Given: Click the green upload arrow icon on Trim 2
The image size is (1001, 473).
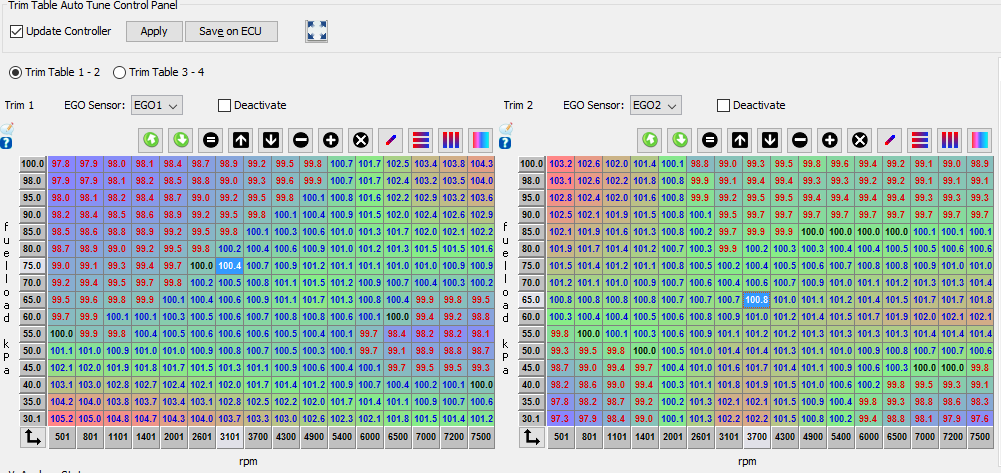Looking at the screenshot, I should pyautogui.click(x=649, y=140).
